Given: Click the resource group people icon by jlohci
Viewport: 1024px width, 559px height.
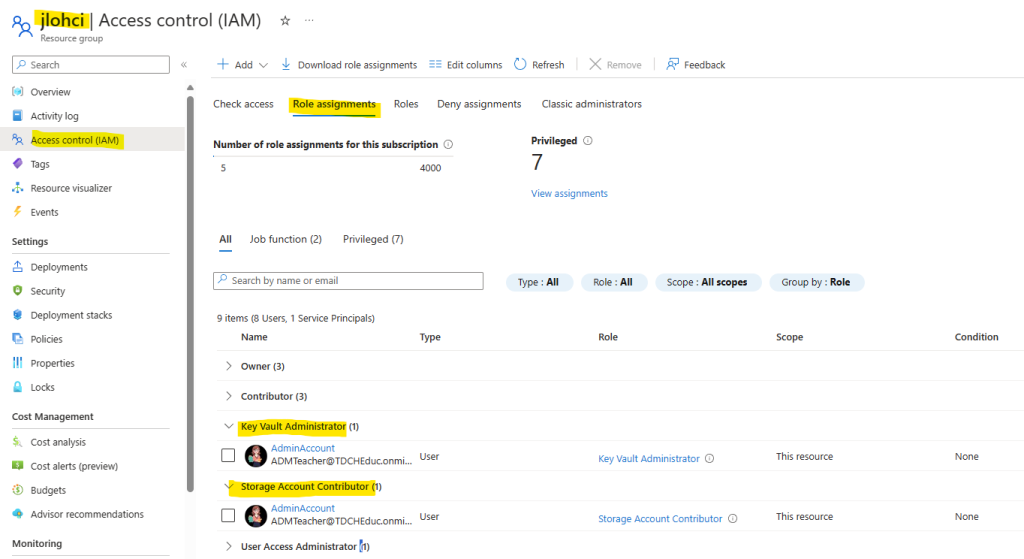Looking at the screenshot, I should click(22, 25).
